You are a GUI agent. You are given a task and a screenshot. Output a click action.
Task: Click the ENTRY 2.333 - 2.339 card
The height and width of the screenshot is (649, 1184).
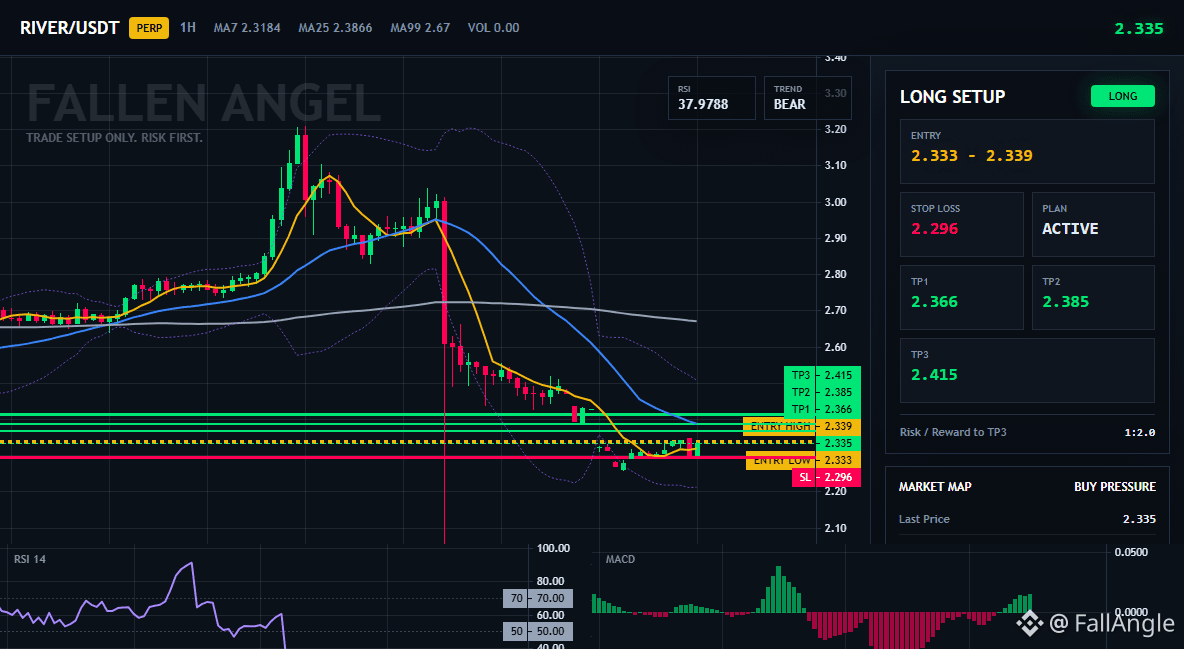click(x=1027, y=151)
